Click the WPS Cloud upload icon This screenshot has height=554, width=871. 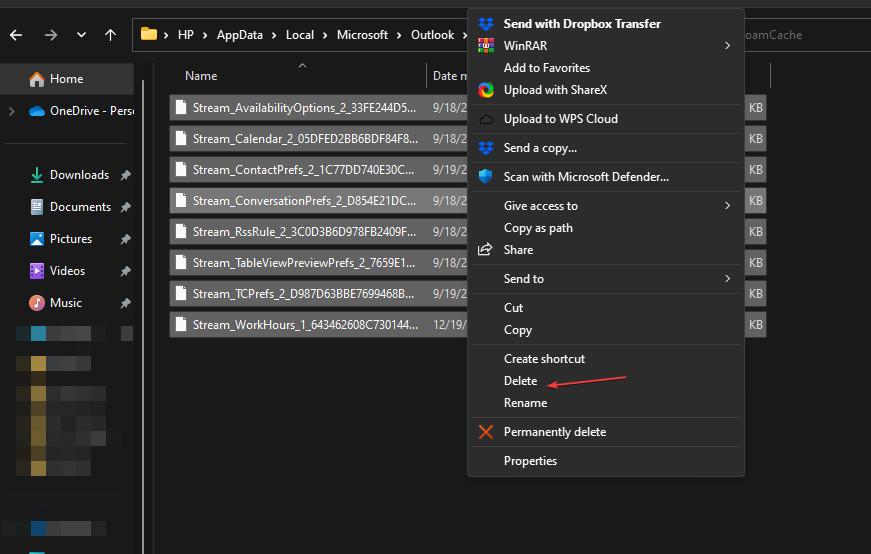[486, 119]
